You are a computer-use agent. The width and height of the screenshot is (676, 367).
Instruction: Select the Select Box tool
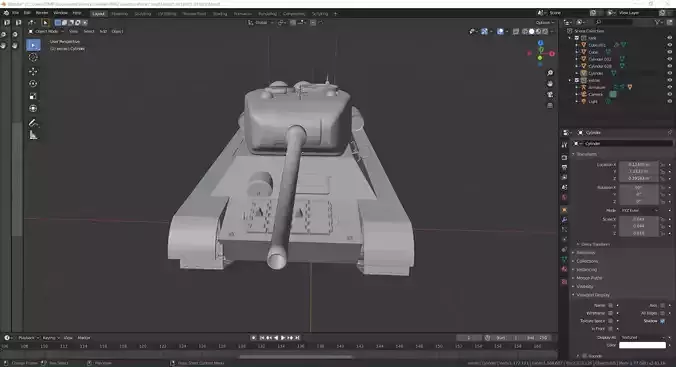coord(33,45)
